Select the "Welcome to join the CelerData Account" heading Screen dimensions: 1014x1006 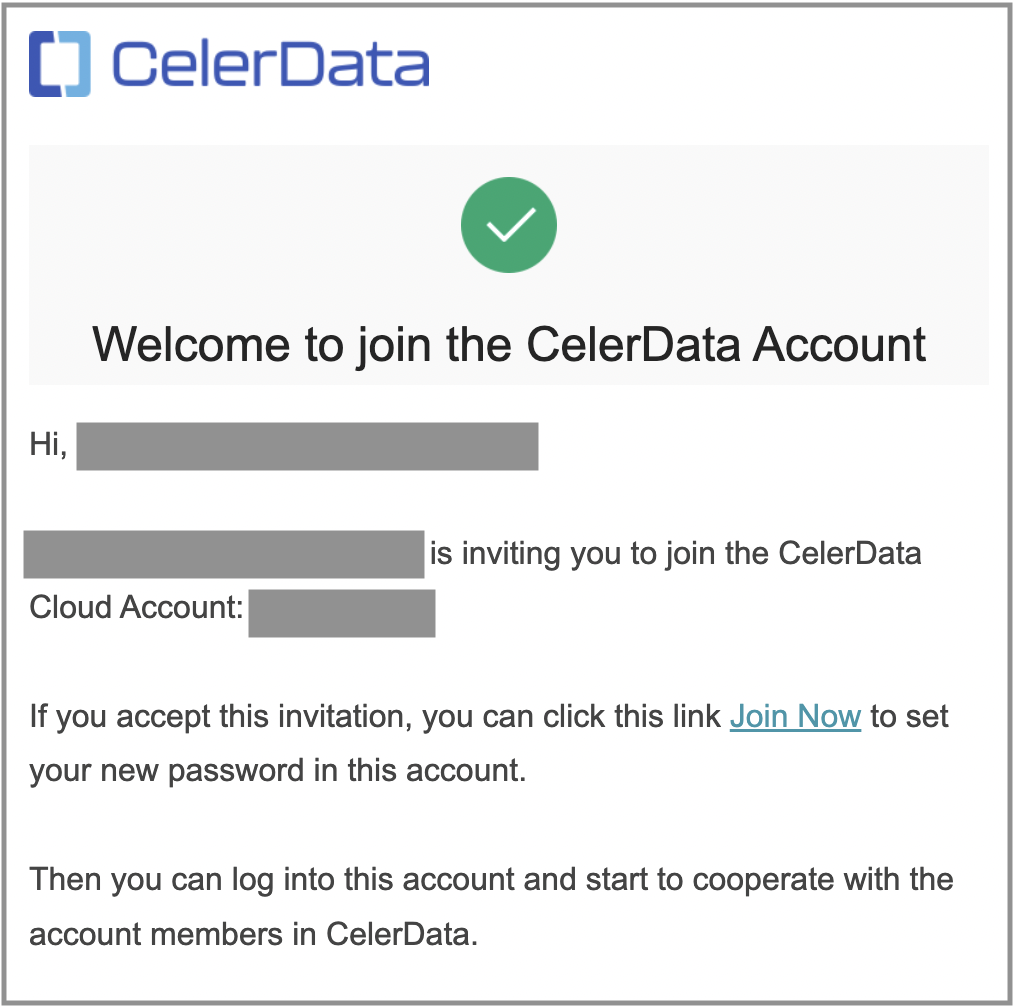tap(509, 345)
